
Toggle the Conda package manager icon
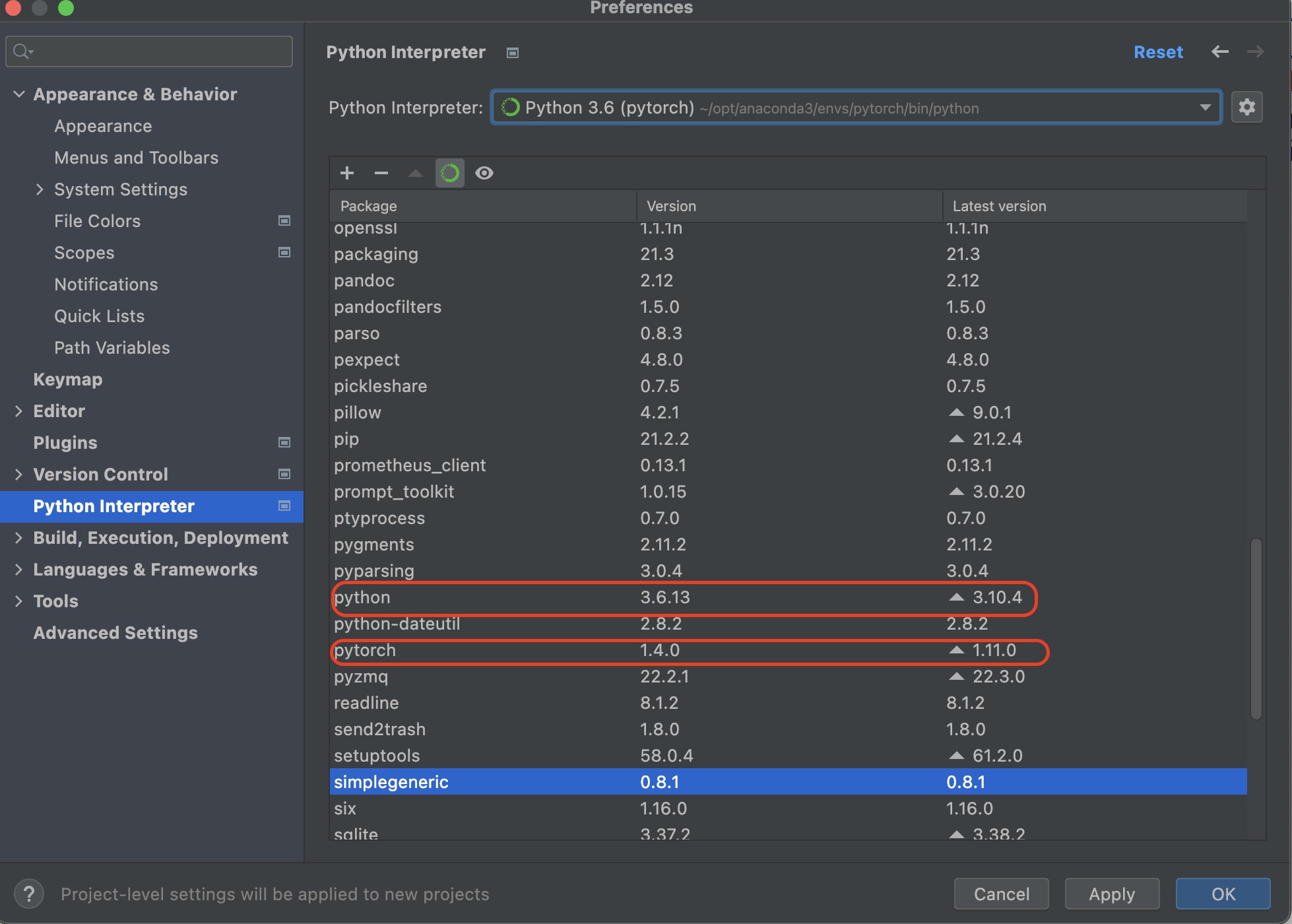click(x=450, y=173)
